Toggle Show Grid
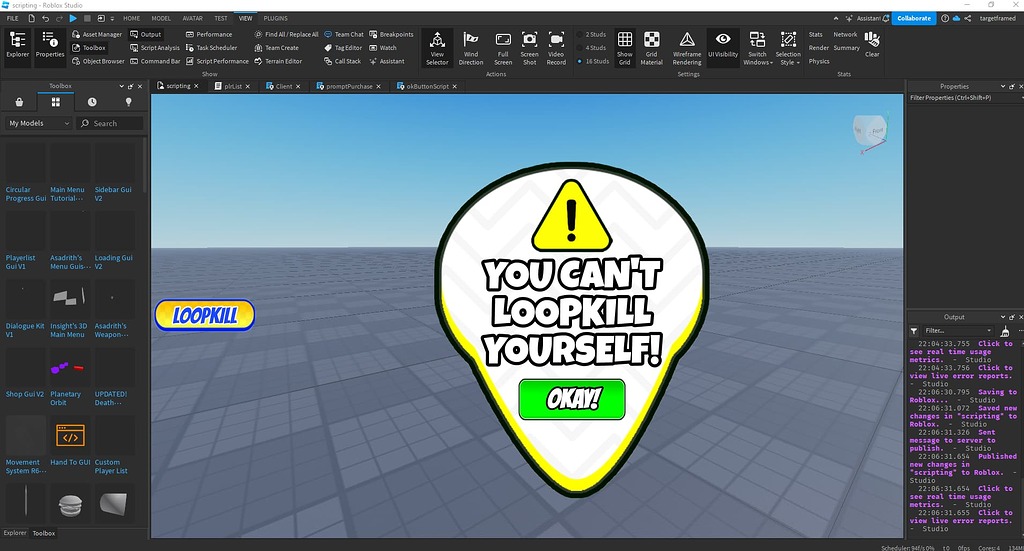1024x551 pixels. 624,48
